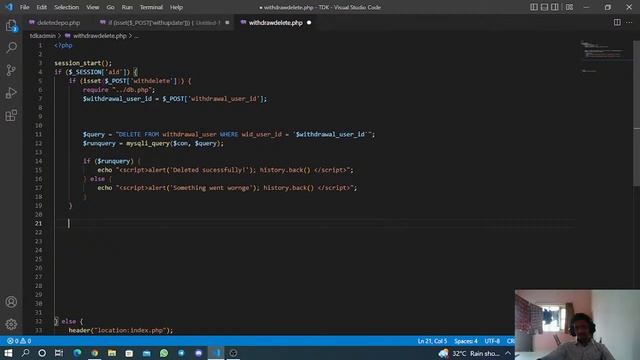Open Task View in taskbar

(59, 353)
